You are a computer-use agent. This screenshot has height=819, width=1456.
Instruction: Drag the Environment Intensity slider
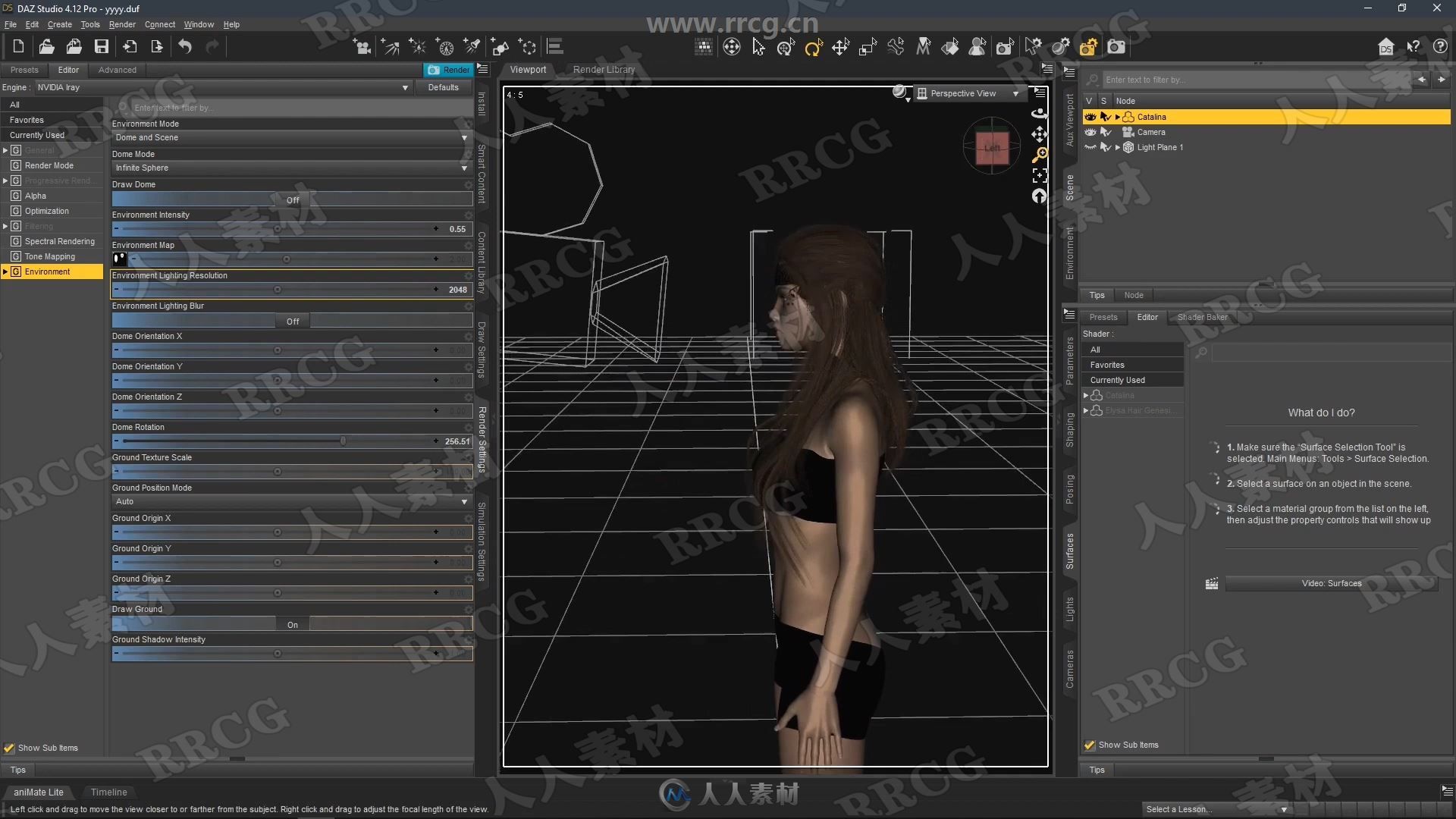(277, 229)
